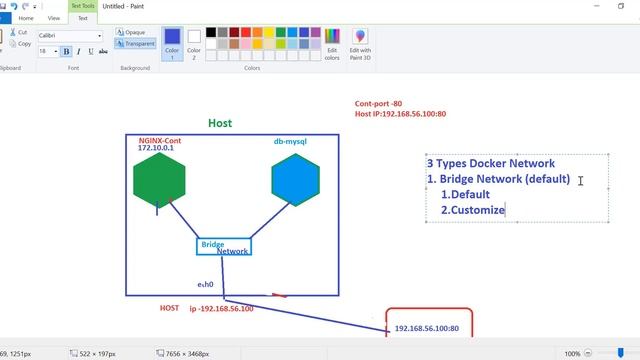Click the '172.10.0.1' address label

[x=156, y=148]
